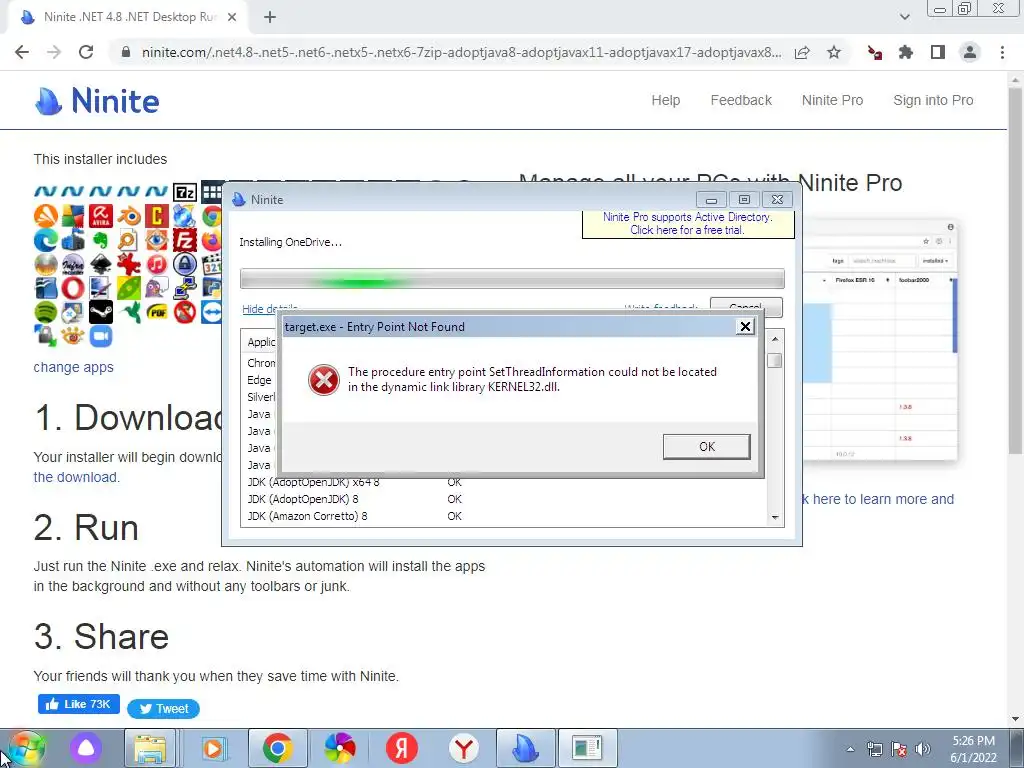
Task: Click the OneDrive install progress bar
Action: click(x=512, y=278)
